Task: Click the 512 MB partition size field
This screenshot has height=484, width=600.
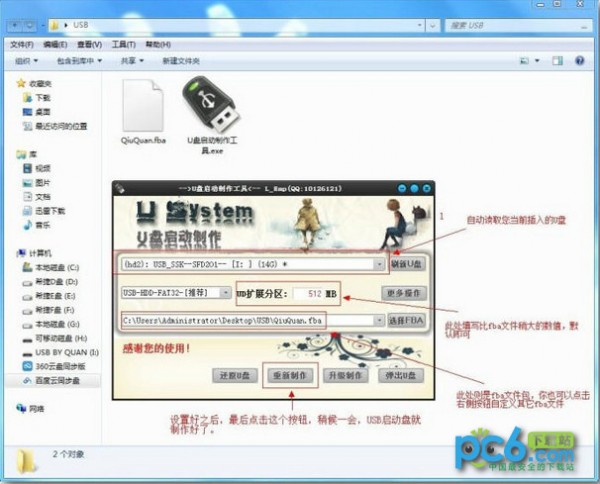Action: tap(308, 293)
